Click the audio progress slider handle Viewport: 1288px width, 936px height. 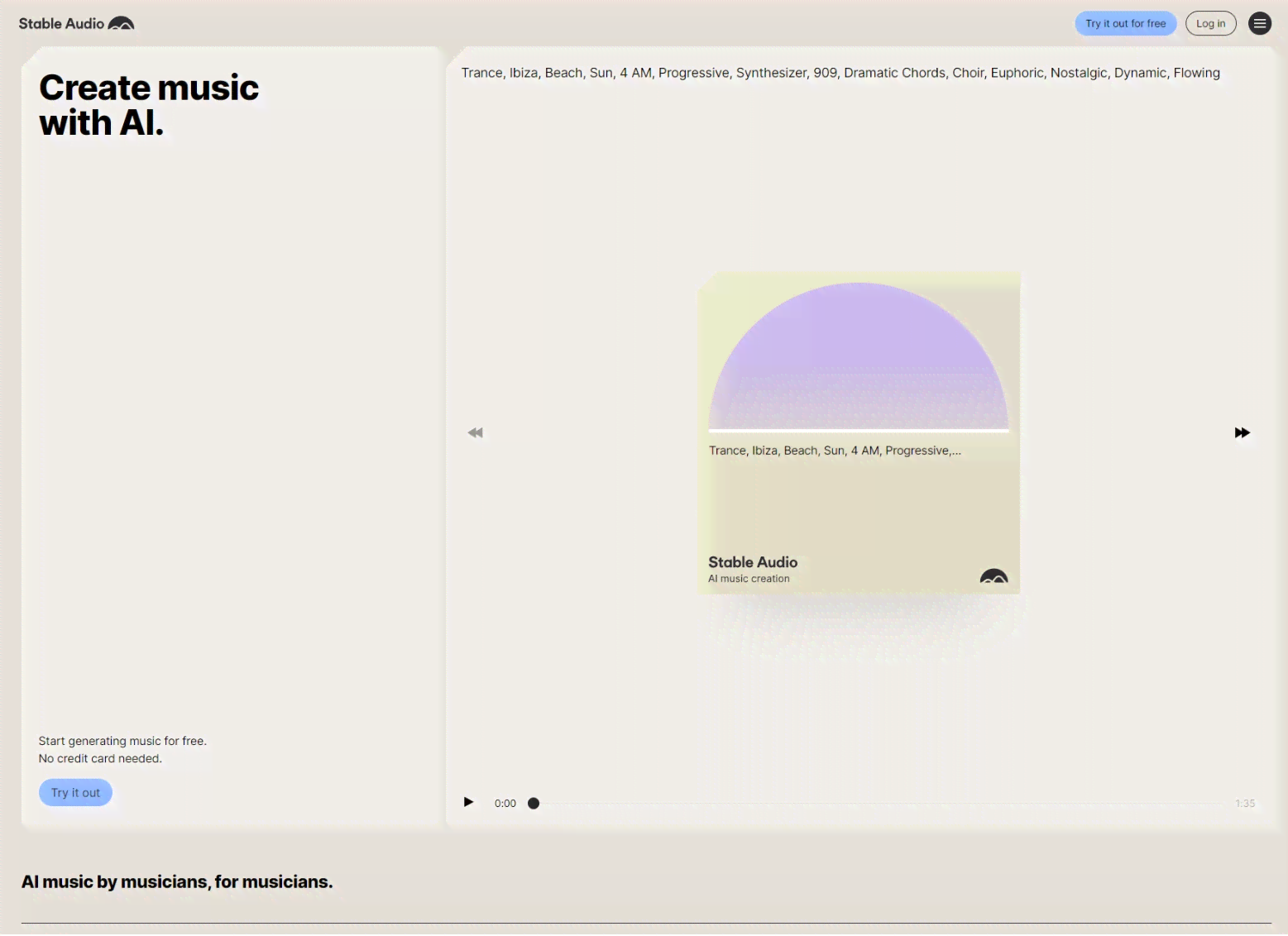[534, 803]
